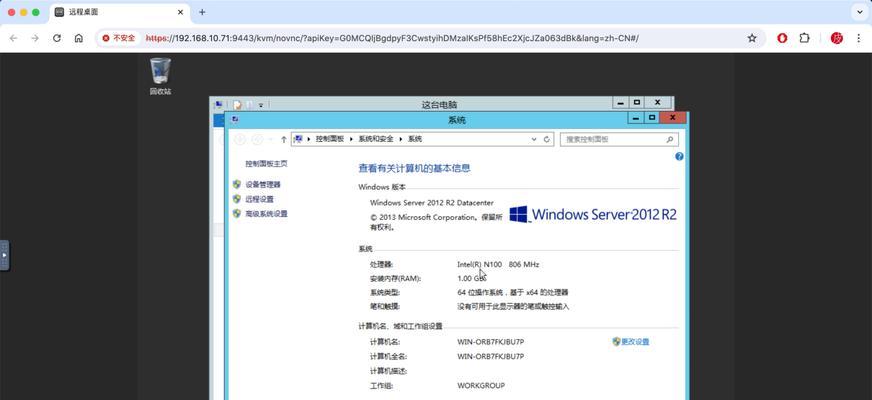Click the 笔和触控 label

click(385, 306)
